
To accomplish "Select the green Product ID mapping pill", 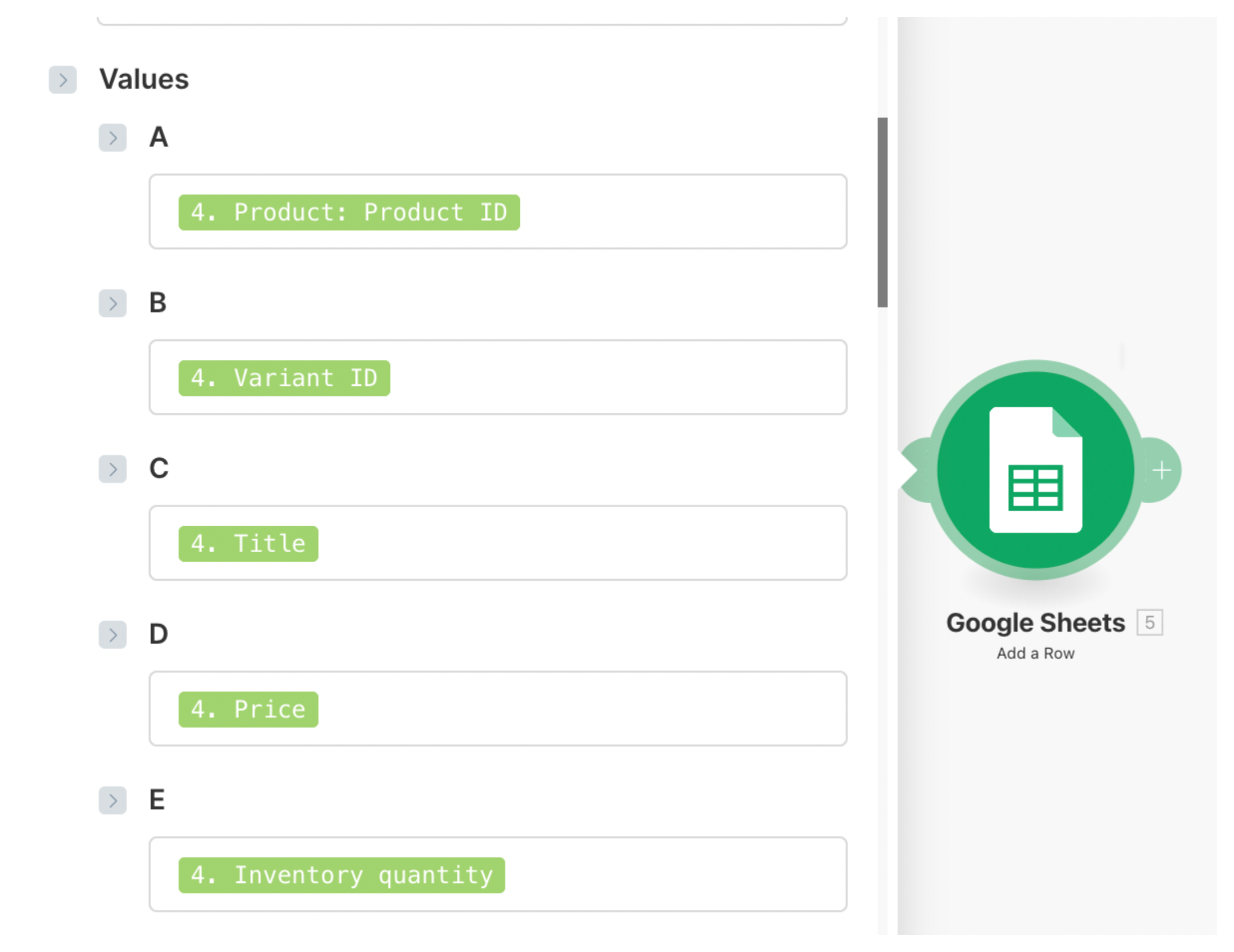I will (349, 213).
